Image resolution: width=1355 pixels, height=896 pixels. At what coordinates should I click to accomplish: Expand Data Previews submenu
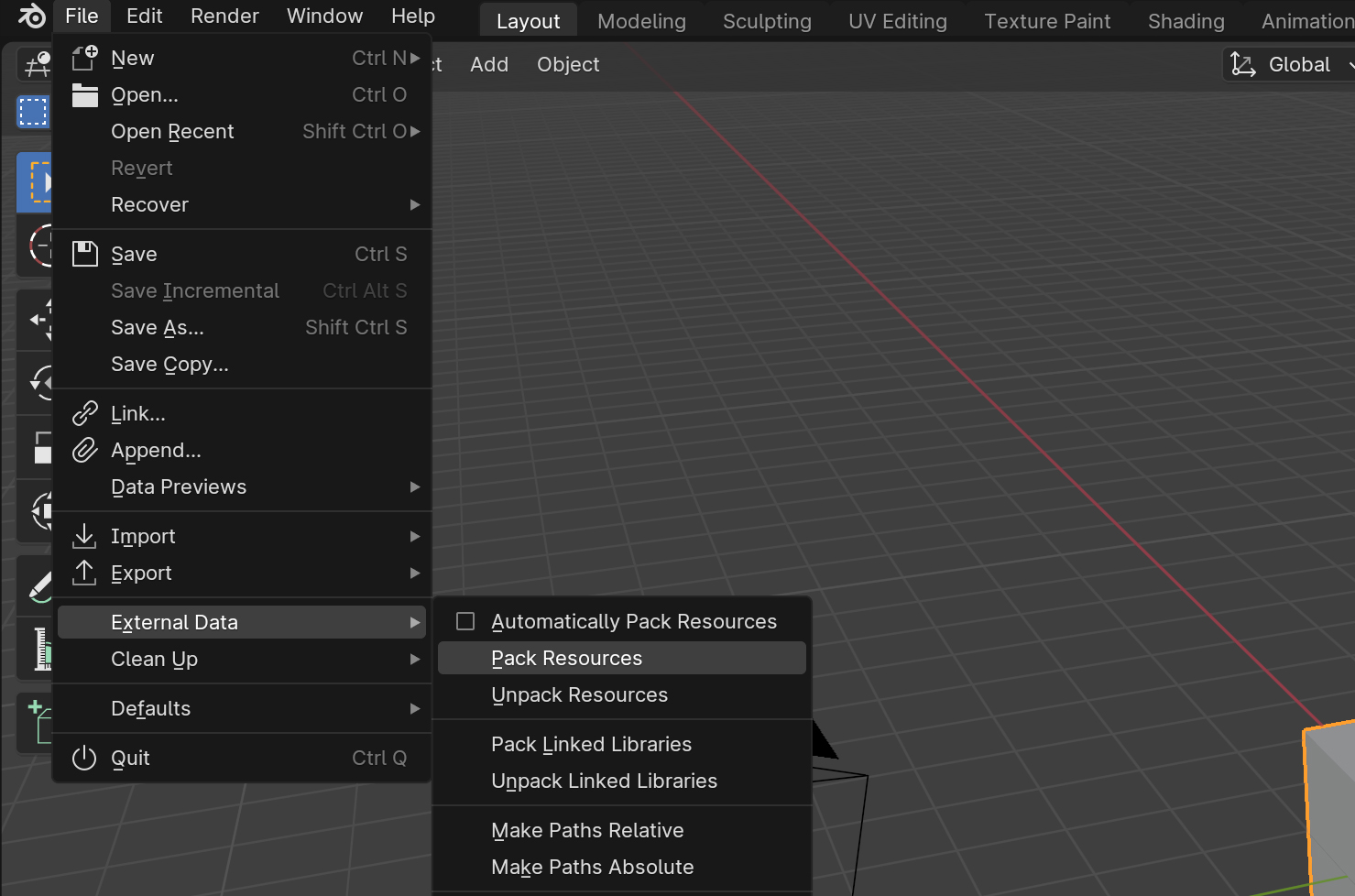[415, 486]
